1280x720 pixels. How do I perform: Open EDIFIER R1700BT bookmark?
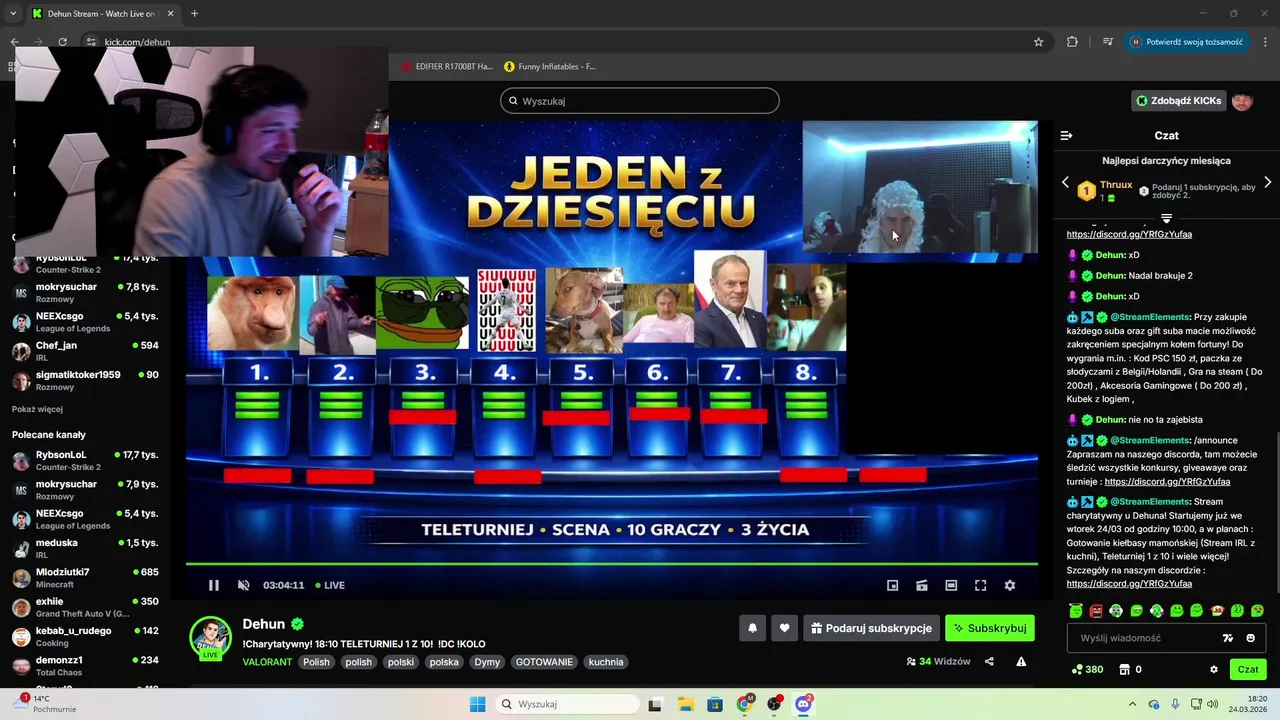(447, 66)
